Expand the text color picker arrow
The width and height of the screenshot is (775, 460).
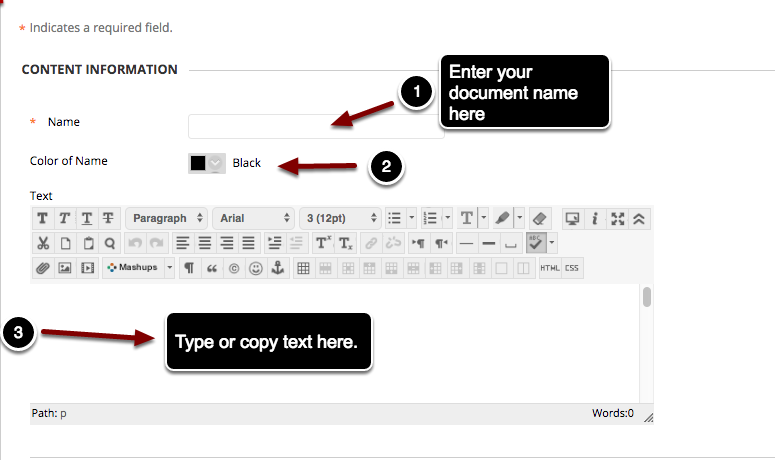(484, 218)
